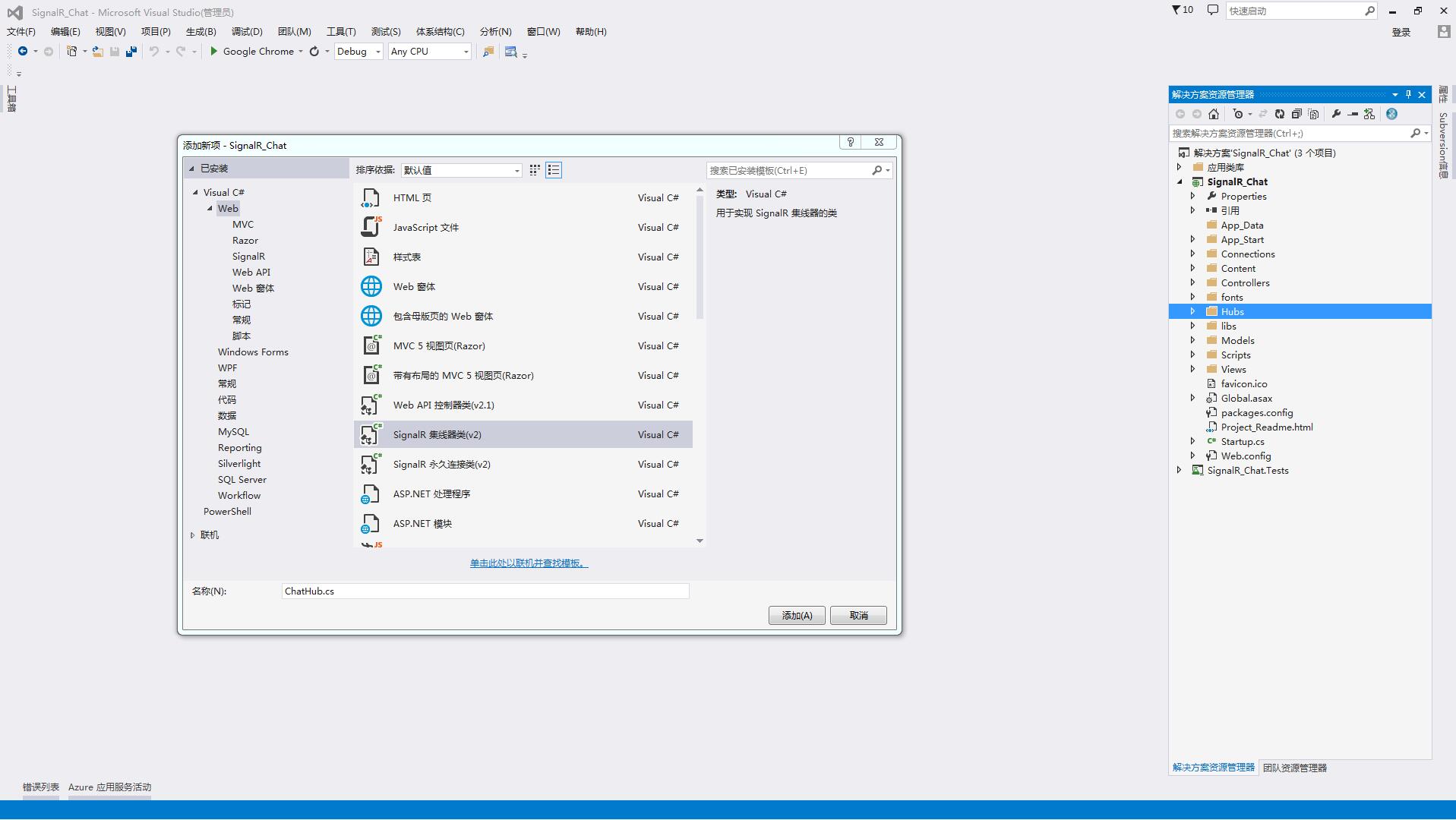The width and height of the screenshot is (1456, 820).
Task: Click the template list scroll down arrow
Action: [x=700, y=541]
